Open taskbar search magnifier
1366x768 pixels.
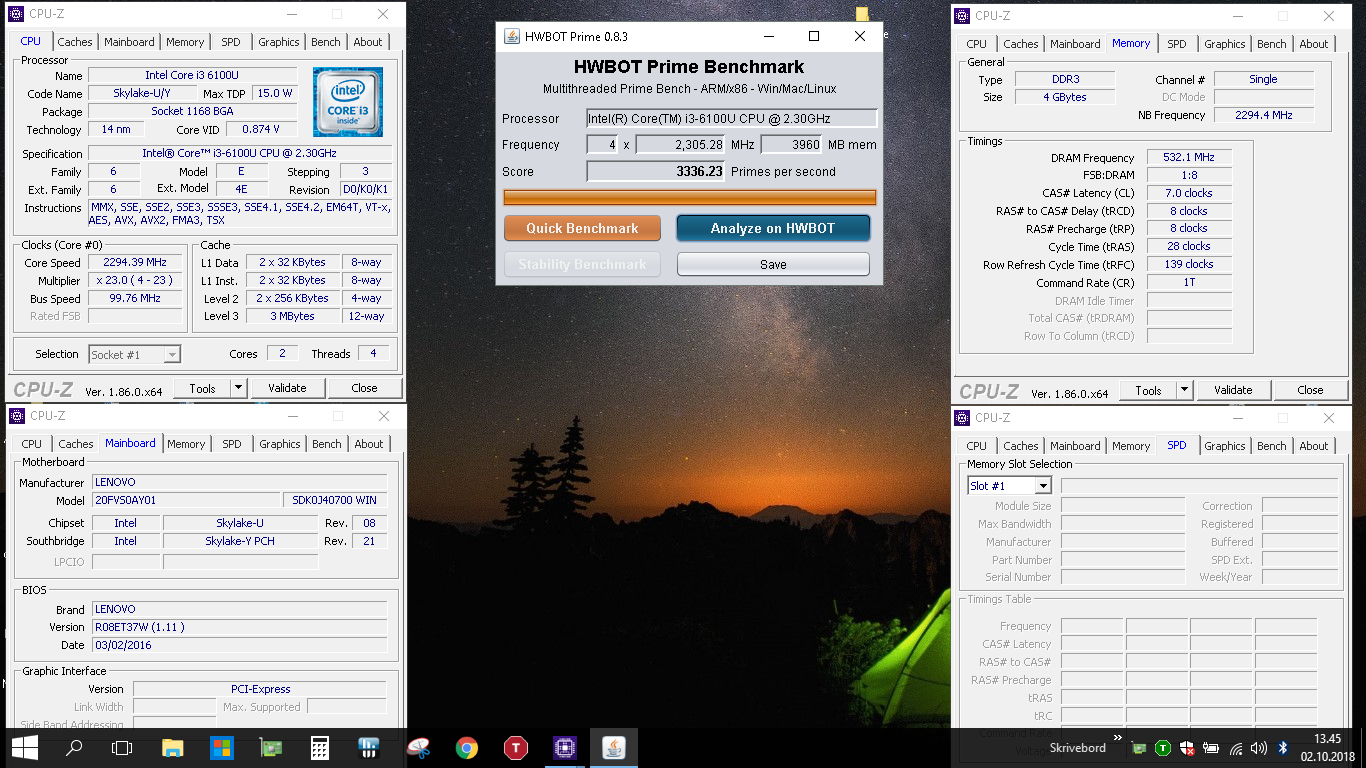(x=73, y=747)
